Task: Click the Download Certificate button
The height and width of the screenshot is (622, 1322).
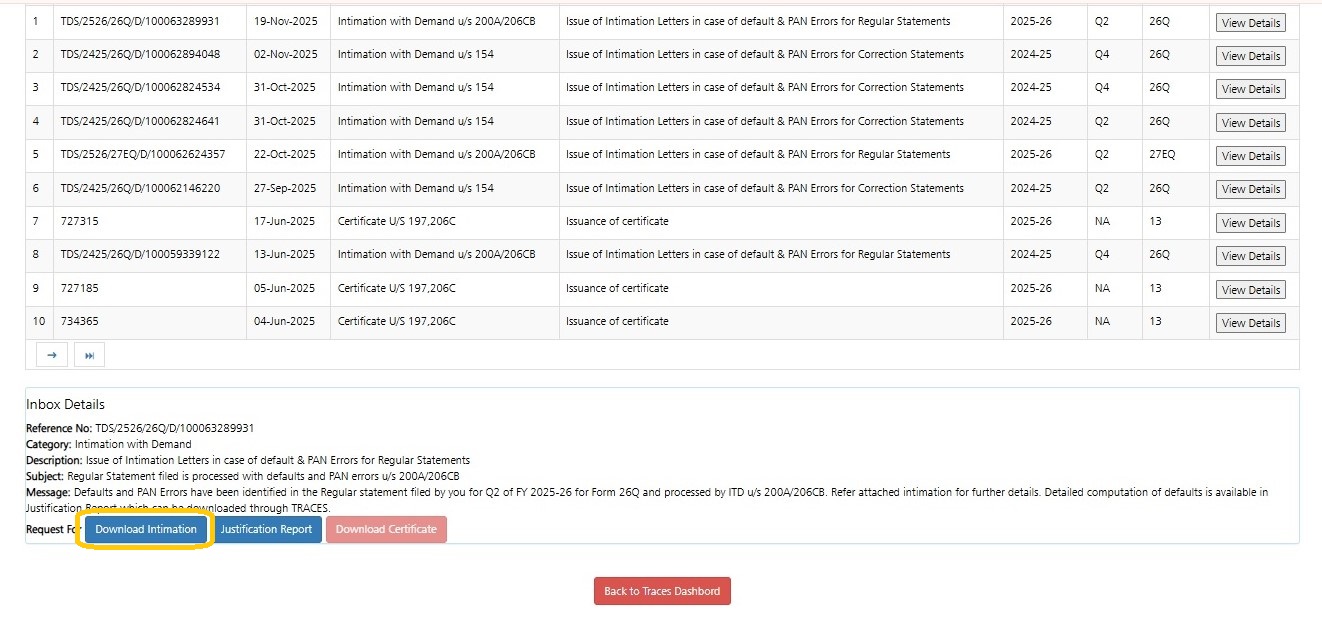Action: click(x=386, y=529)
